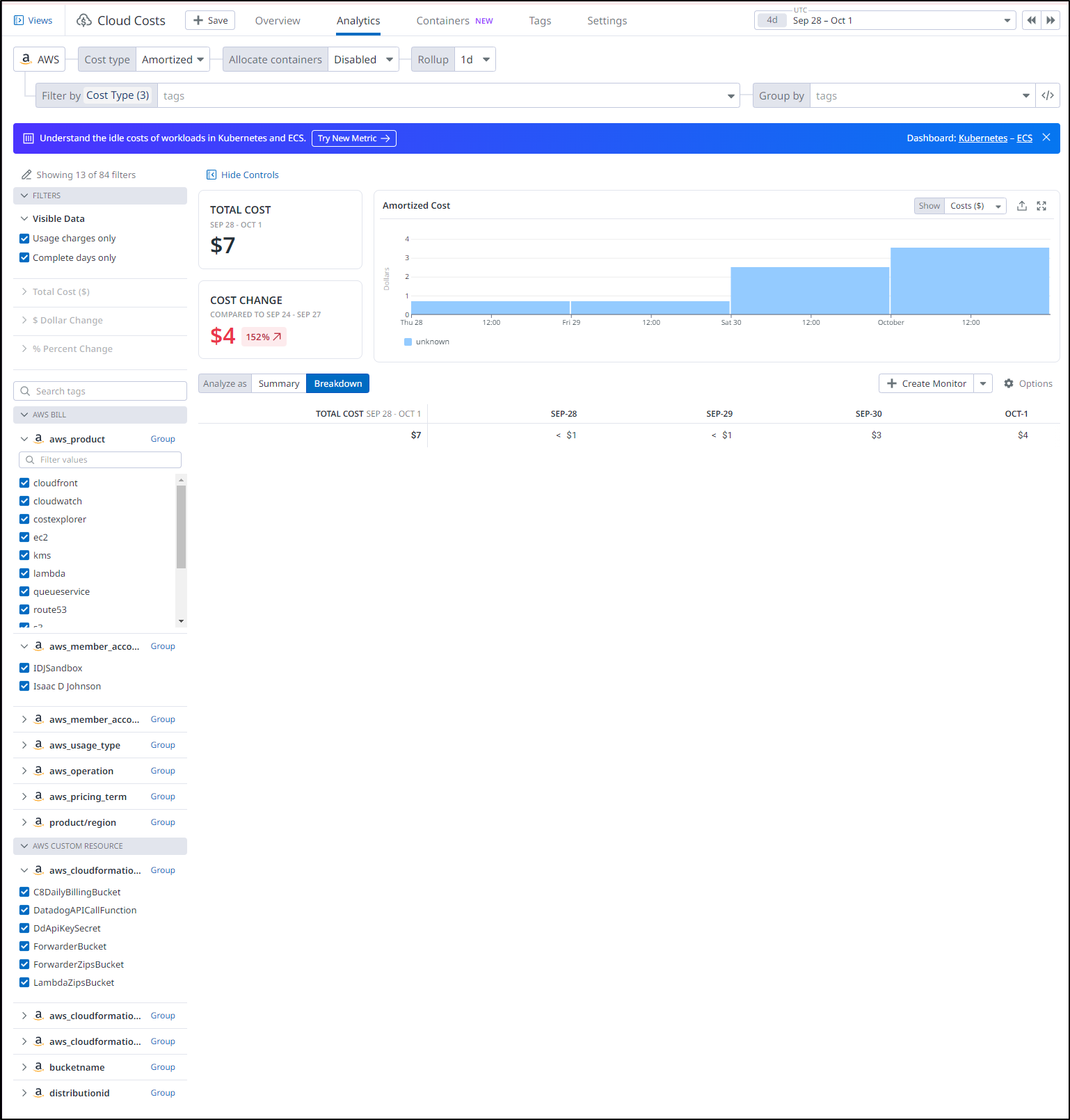Click the unknown legend color swatch
The width and height of the screenshot is (1070, 1120).
(x=408, y=342)
